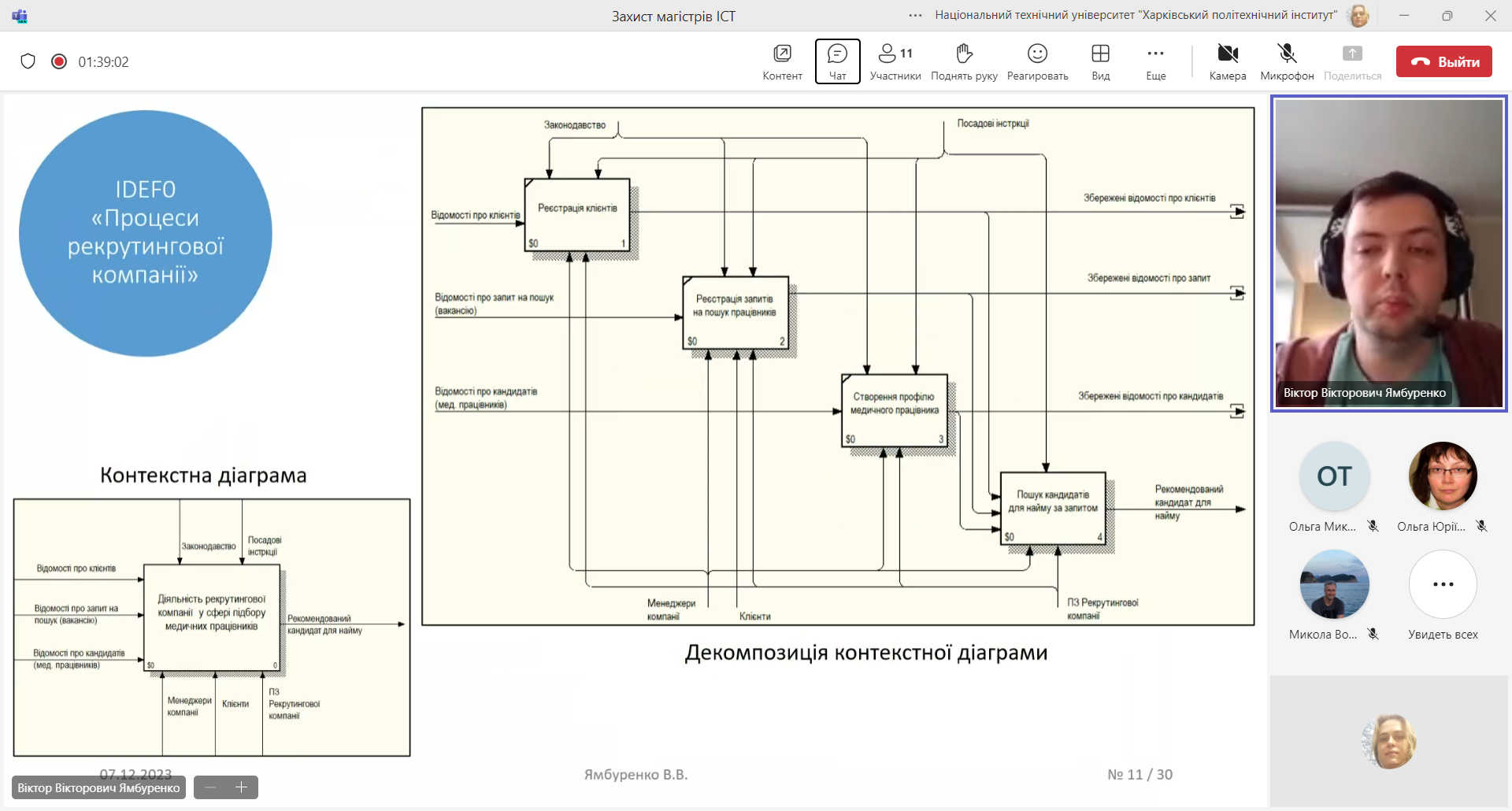
Task: Open the Контент sharing panel
Action: [782, 61]
